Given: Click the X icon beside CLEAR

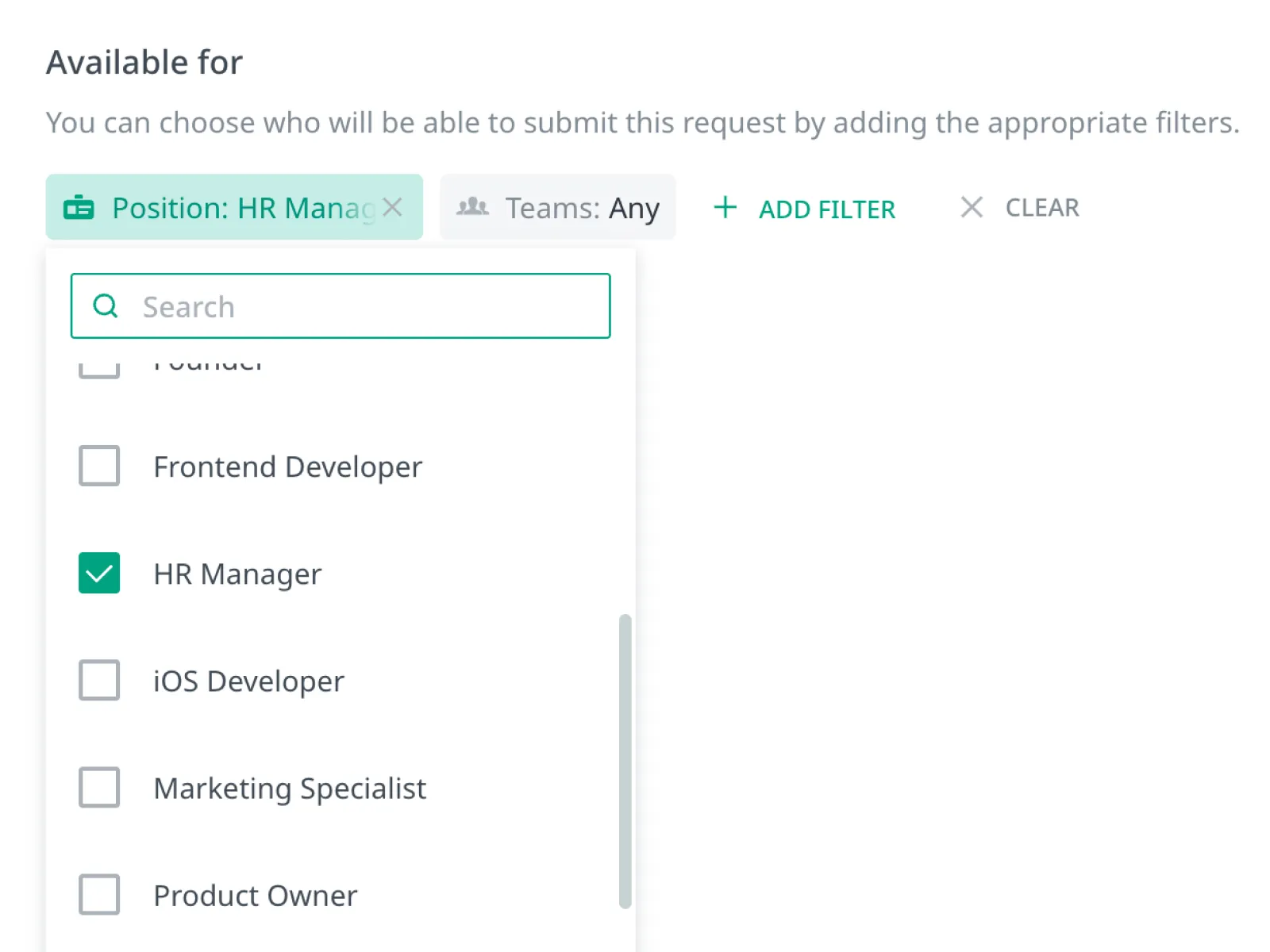Looking at the screenshot, I should [x=972, y=207].
